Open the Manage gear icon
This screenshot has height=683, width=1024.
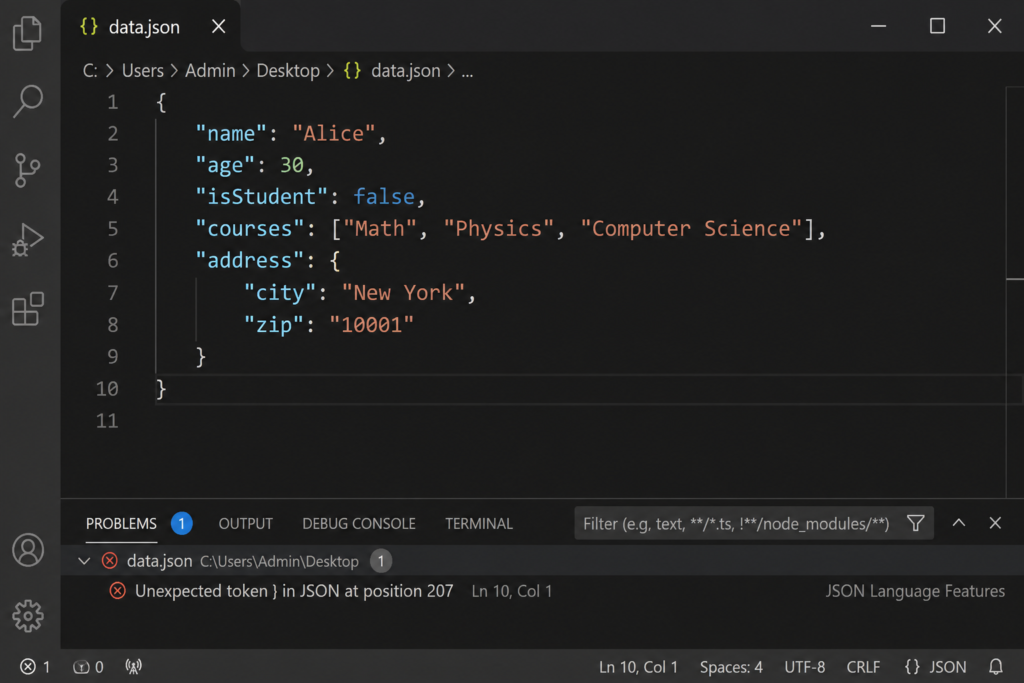click(28, 616)
